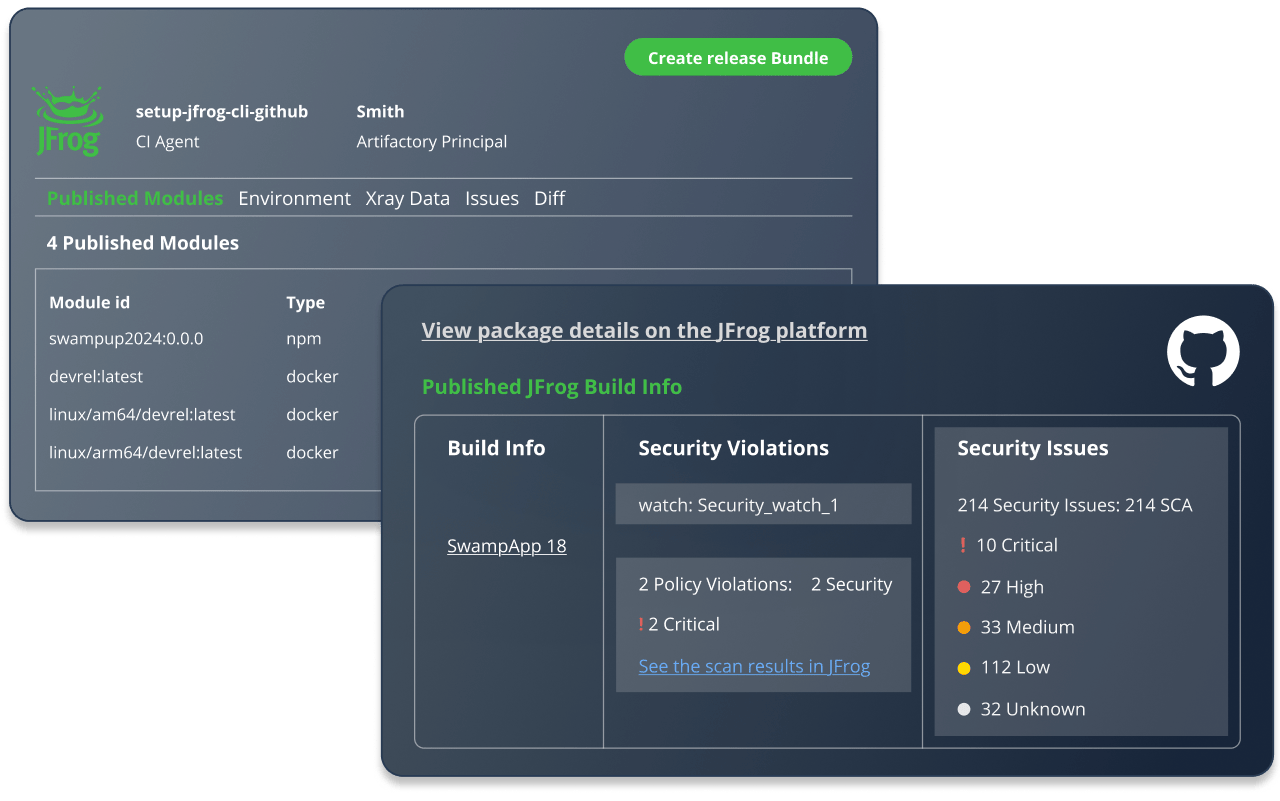Switch to the Environment tab
The height and width of the screenshot is (801, 1280).
click(x=294, y=198)
